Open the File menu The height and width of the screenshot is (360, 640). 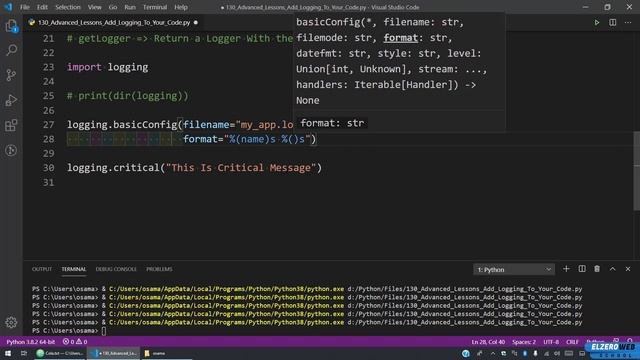click(25, 7)
